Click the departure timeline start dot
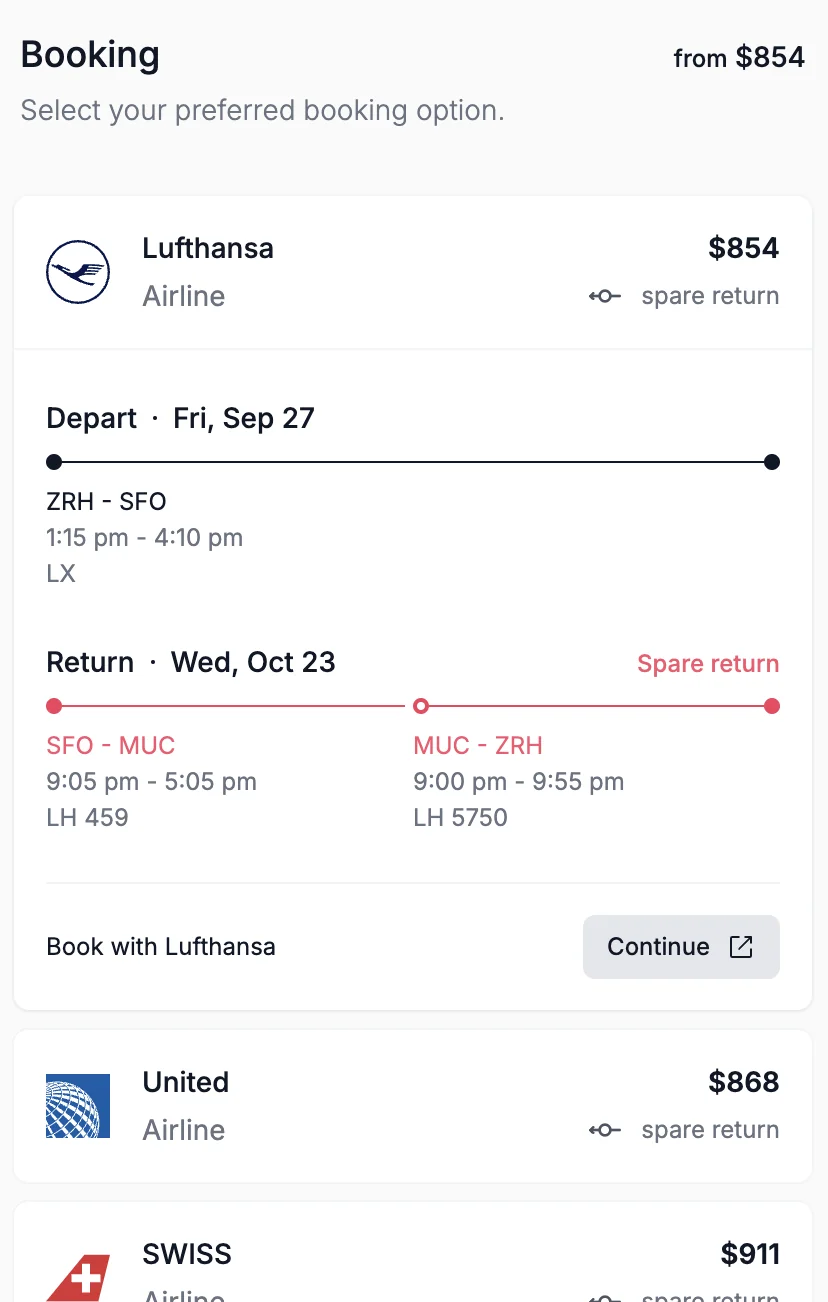 54,462
